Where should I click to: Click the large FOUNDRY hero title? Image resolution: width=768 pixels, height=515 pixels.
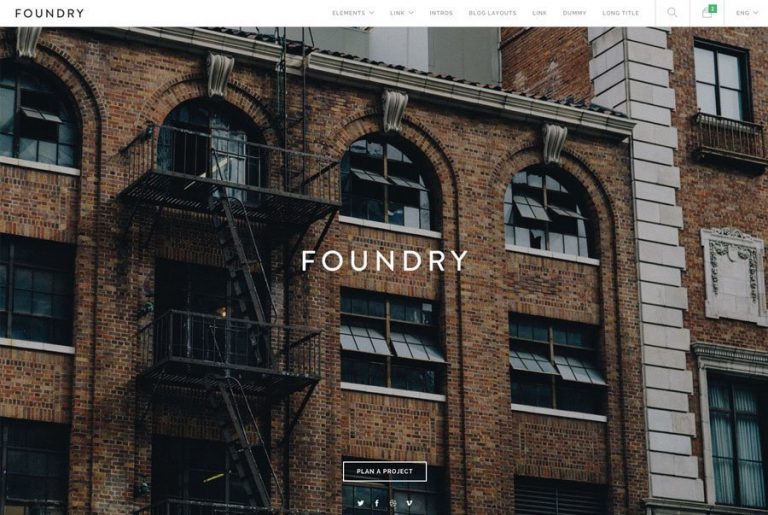pos(384,261)
